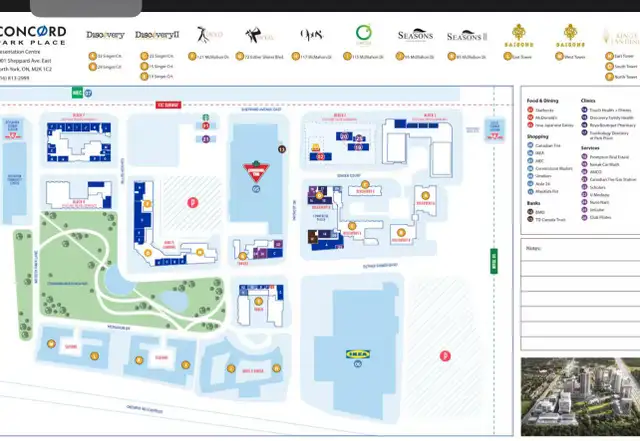640x441 pixels.
Task: Click the McDonald's marker on the map
Action: (321, 156)
